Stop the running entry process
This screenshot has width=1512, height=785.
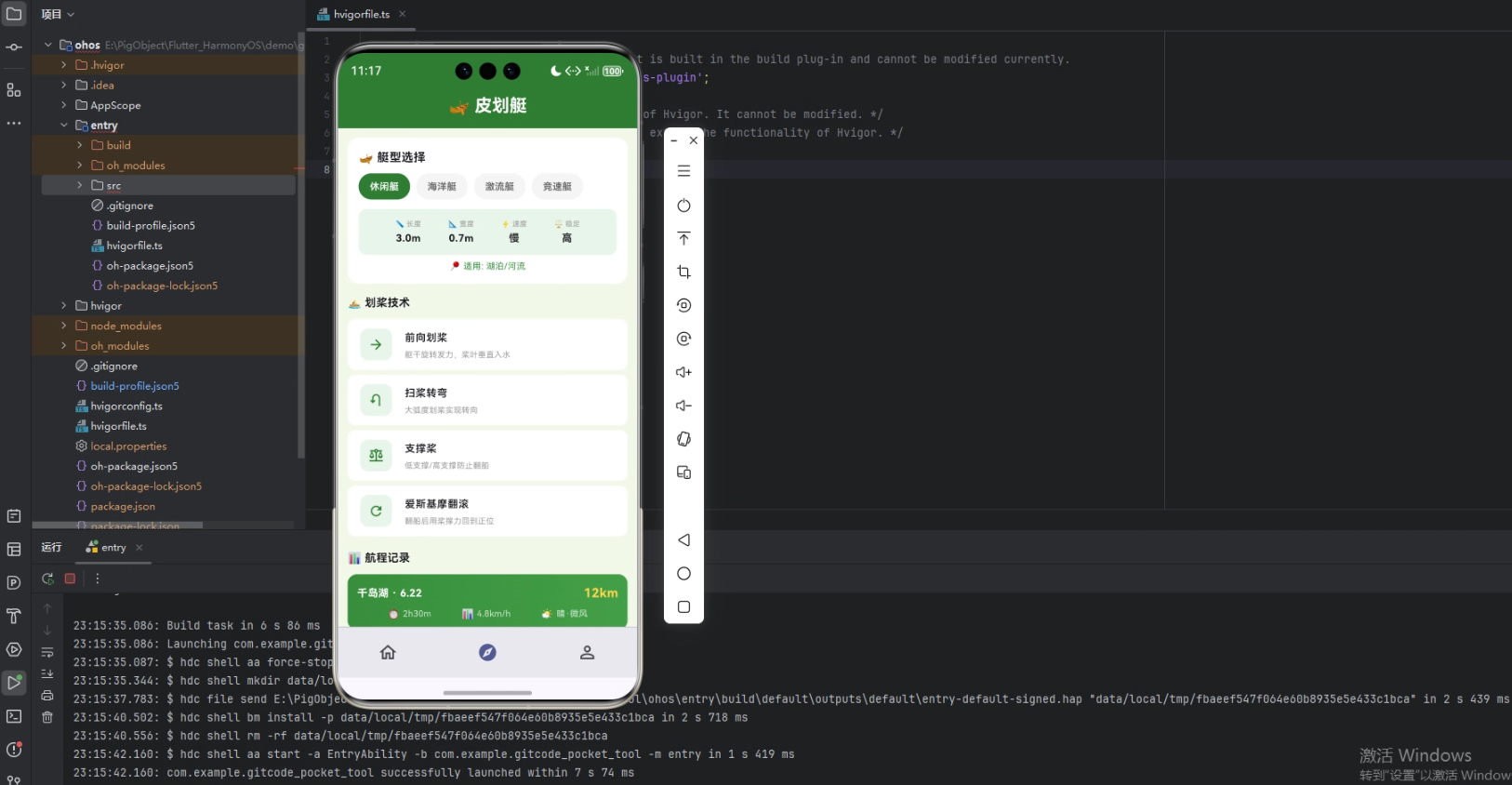click(70, 579)
